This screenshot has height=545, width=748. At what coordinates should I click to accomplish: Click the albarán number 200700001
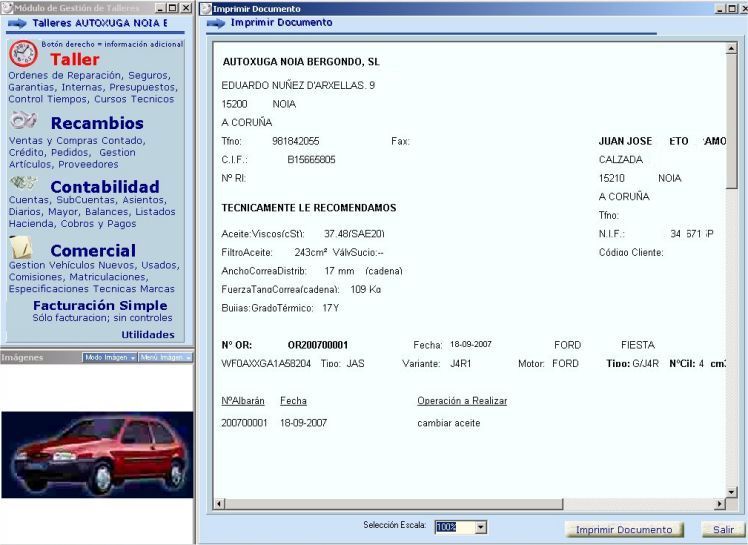pyautogui.click(x=244, y=423)
